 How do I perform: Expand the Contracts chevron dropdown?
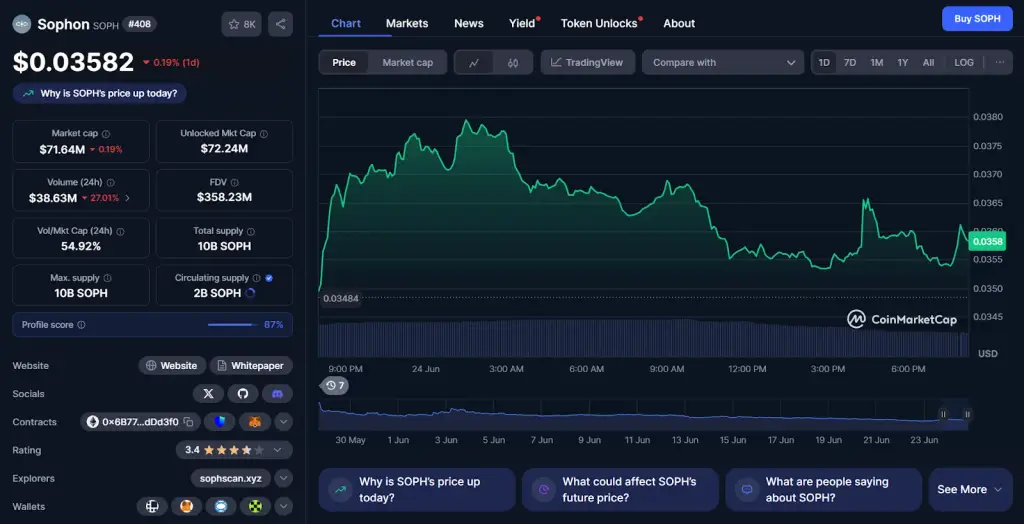(x=283, y=422)
